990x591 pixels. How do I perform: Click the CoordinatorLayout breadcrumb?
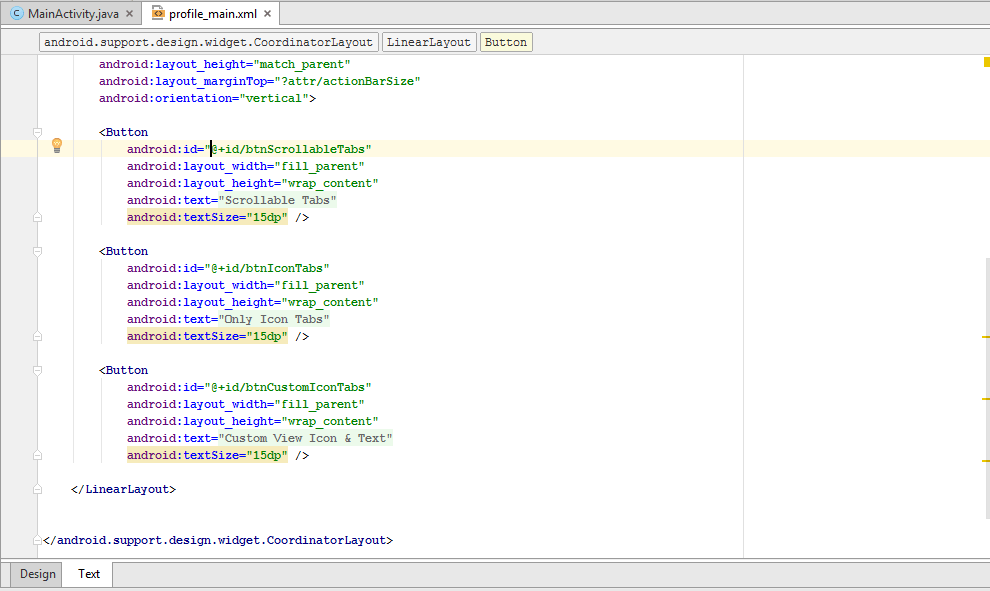pyautogui.click(x=208, y=42)
